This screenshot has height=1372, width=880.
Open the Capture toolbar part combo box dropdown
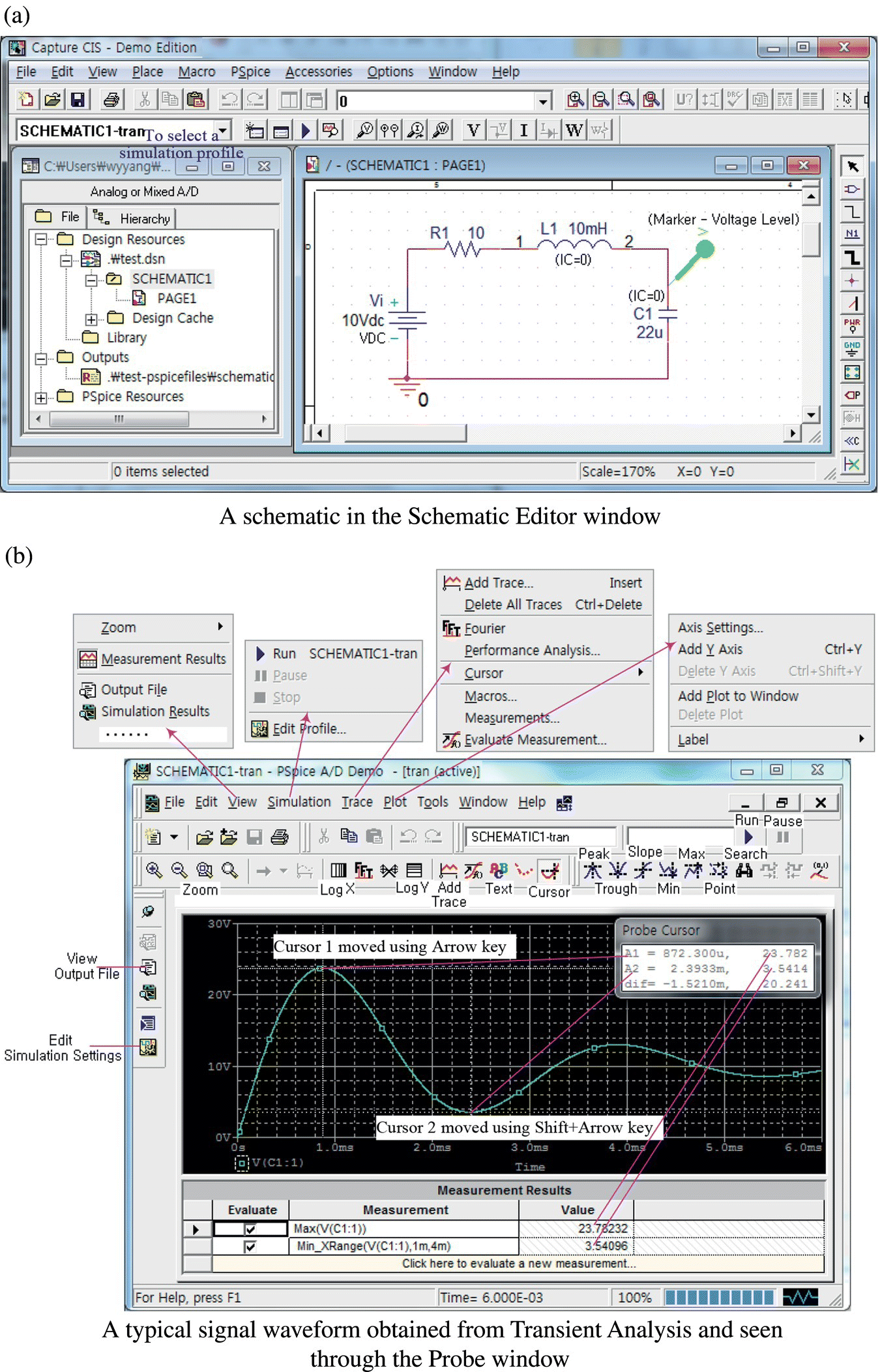(543, 100)
